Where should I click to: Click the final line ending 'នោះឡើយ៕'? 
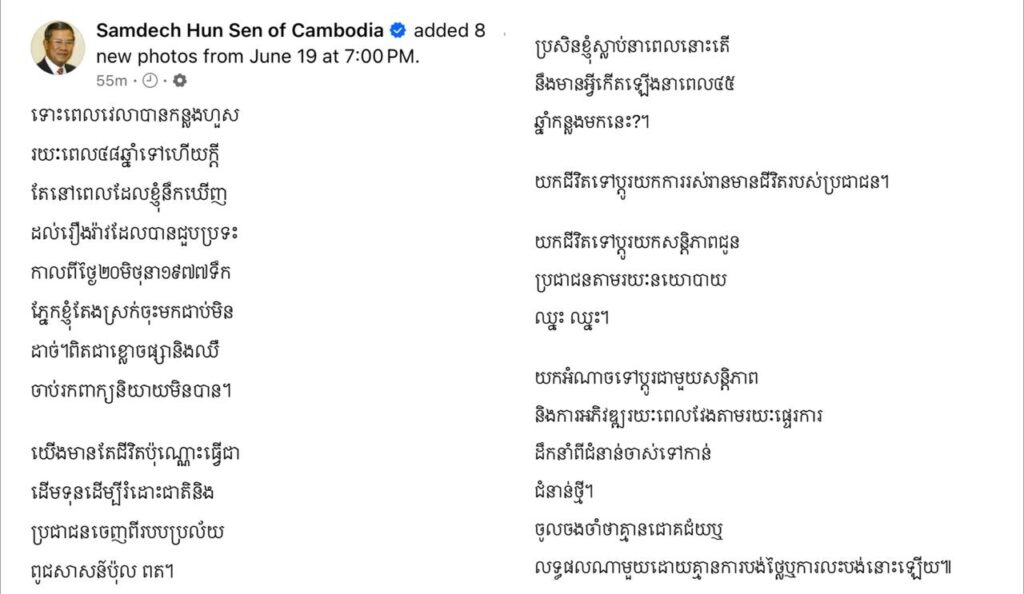pos(743,567)
